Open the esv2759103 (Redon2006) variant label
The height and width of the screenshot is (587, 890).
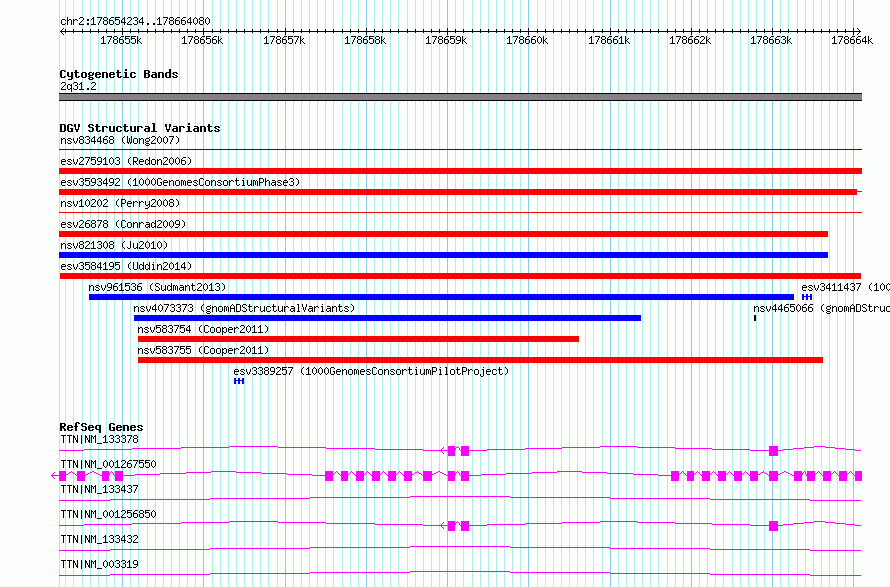pos(126,161)
